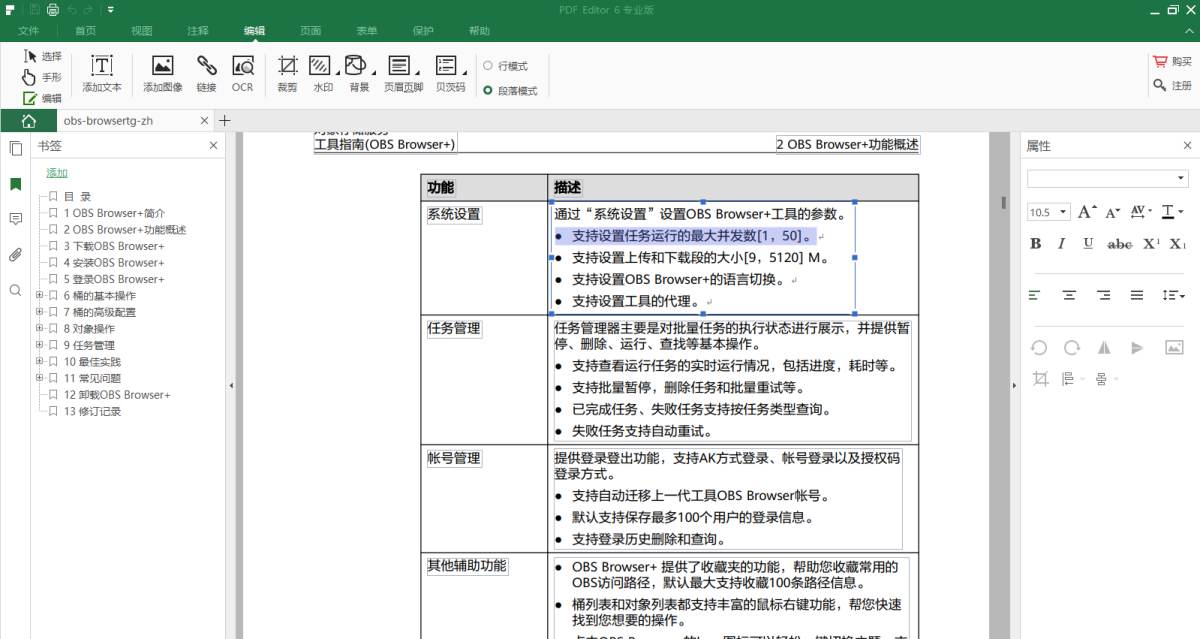Switch to the 页面 ribbon tab
This screenshot has height=639, width=1200.
click(310, 31)
